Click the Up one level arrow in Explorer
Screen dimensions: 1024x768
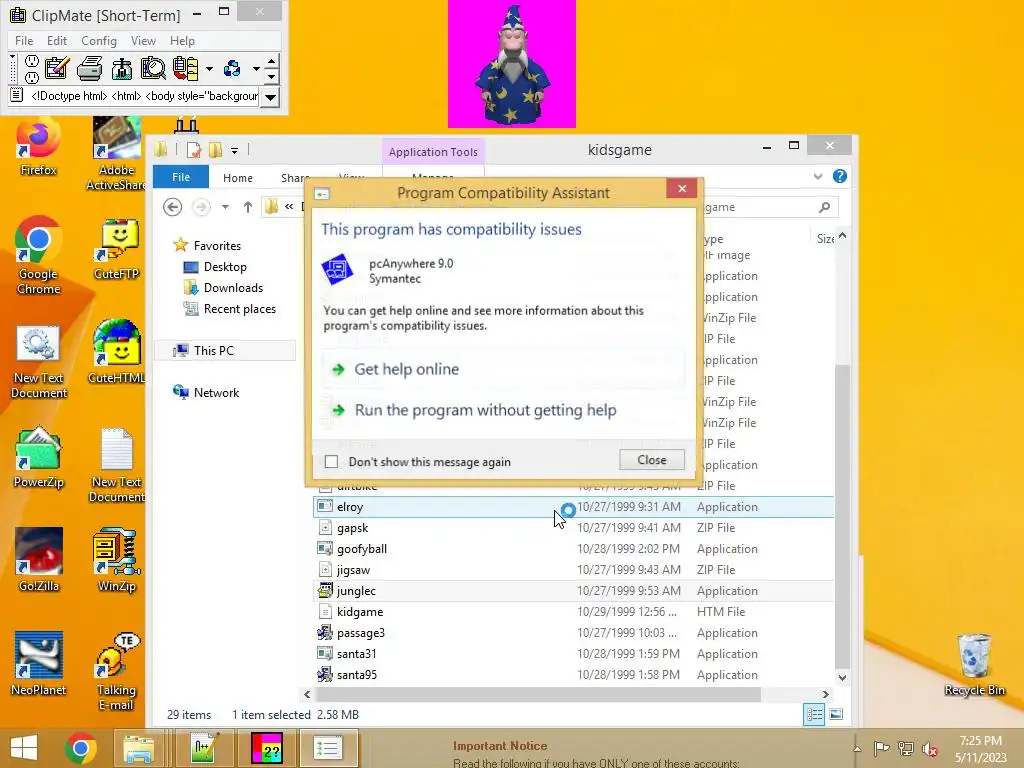tap(248, 207)
